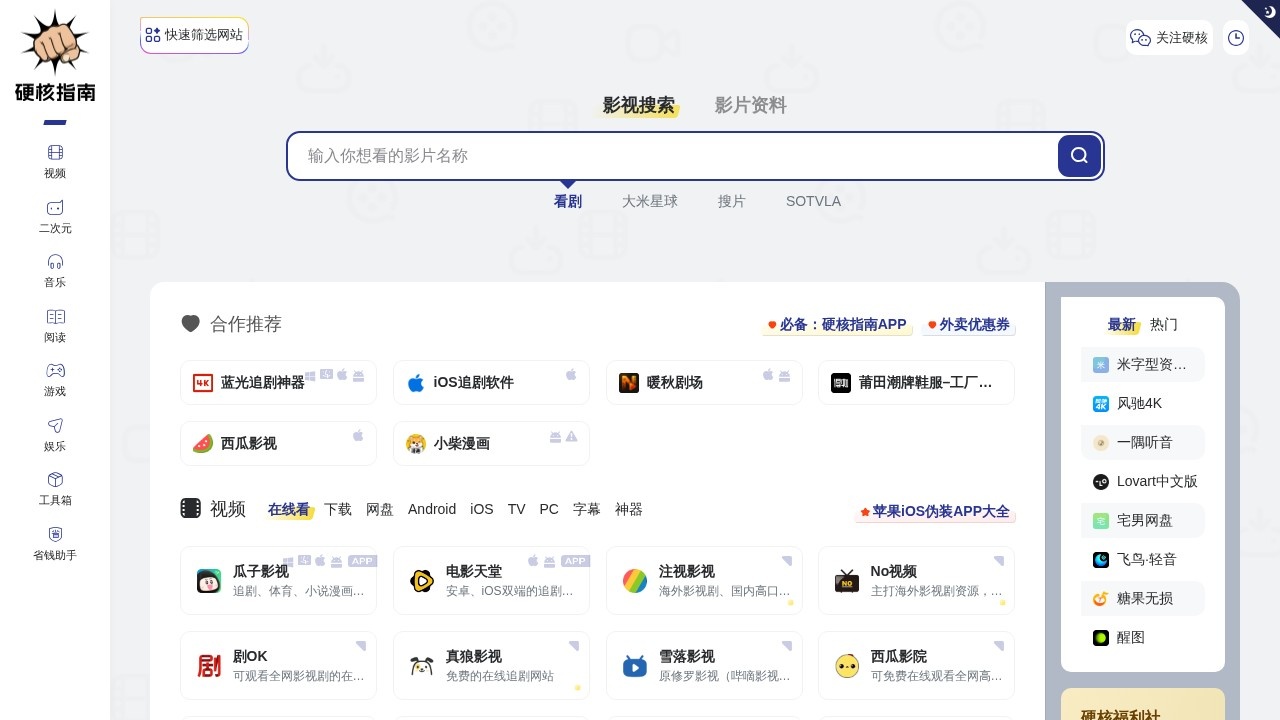Switch right panel to 热门
The width and height of the screenshot is (1280, 720).
pyautogui.click(x=1164, y=325)
